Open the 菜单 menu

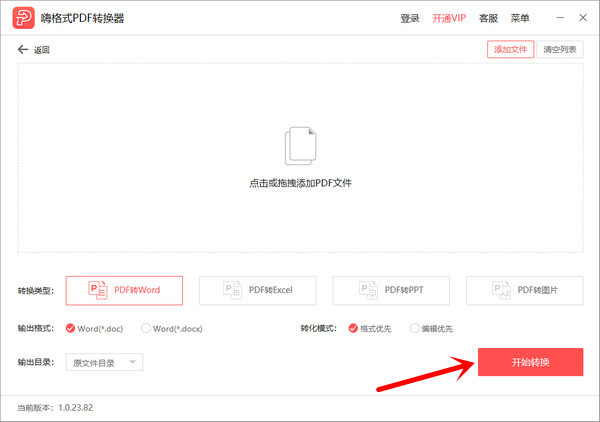coord(520,19)
